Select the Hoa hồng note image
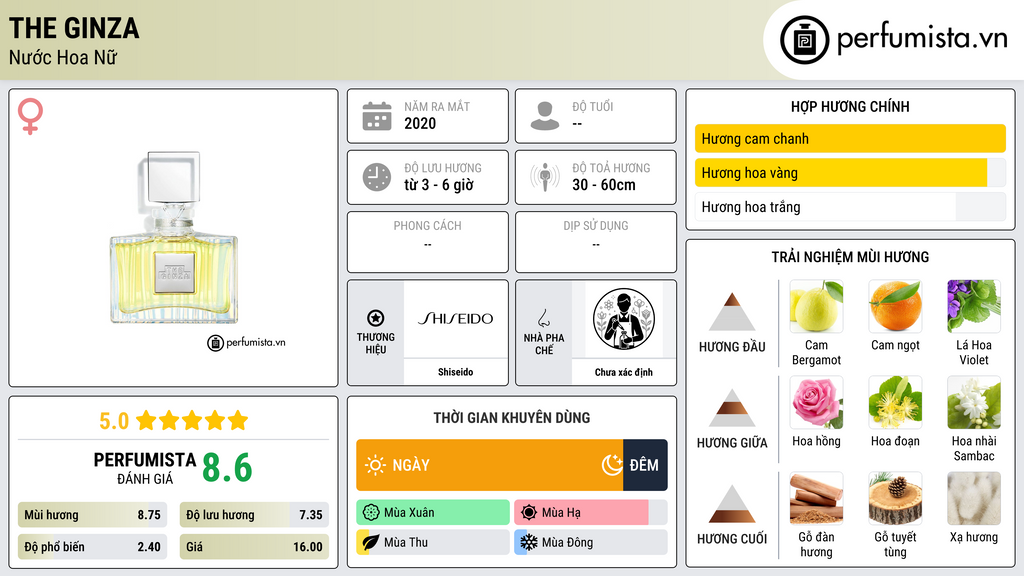This screenshot has height=576, width=1024. coord(816,402)
